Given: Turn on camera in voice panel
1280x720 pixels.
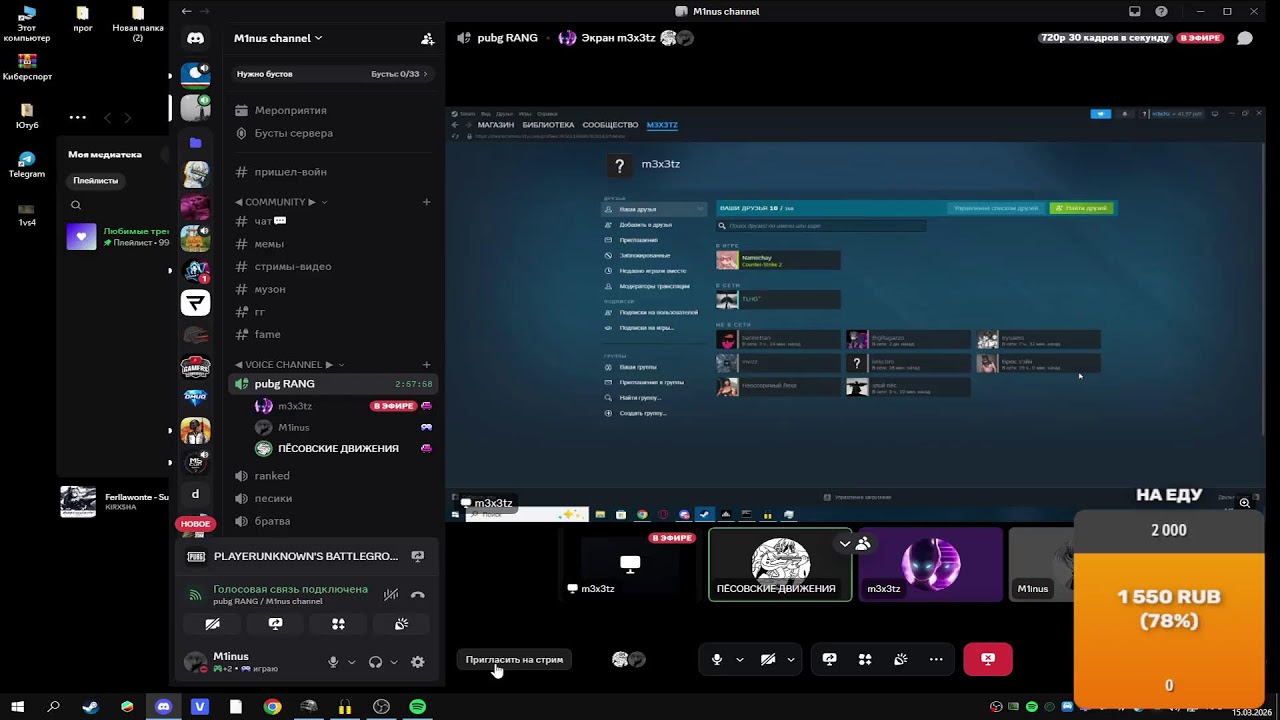Looking at the screenshot, I should [x=212, y=624].
